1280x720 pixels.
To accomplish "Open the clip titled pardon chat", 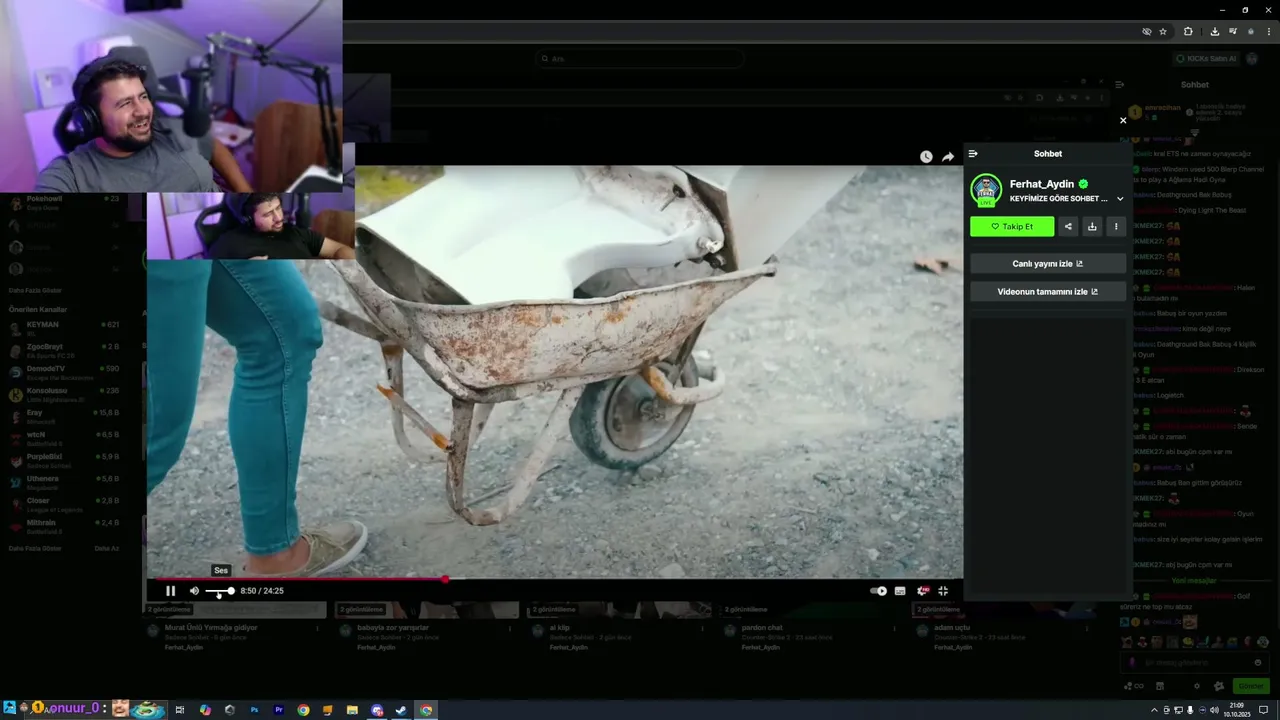I will [x=762, y=628].
